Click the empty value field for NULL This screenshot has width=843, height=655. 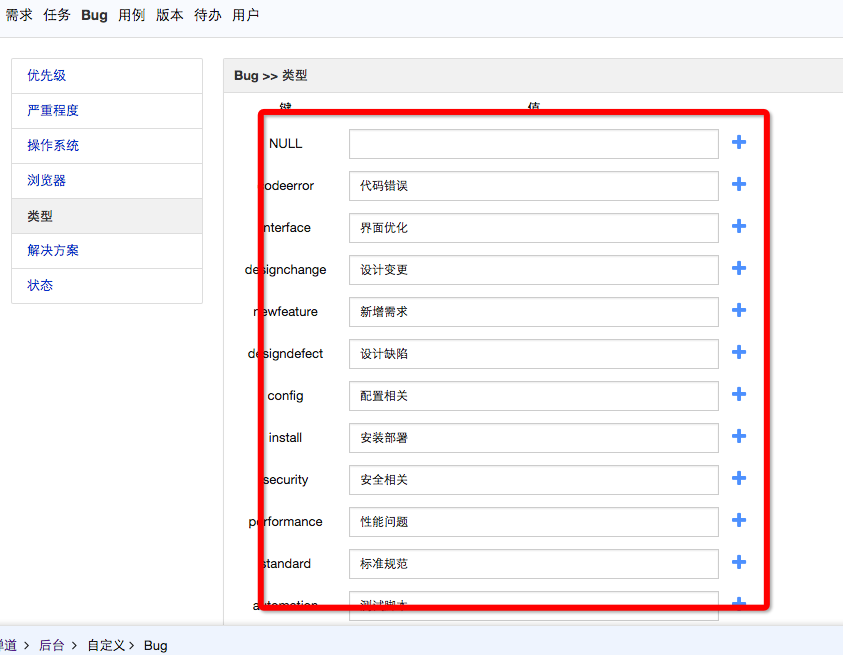pos(533,144)
